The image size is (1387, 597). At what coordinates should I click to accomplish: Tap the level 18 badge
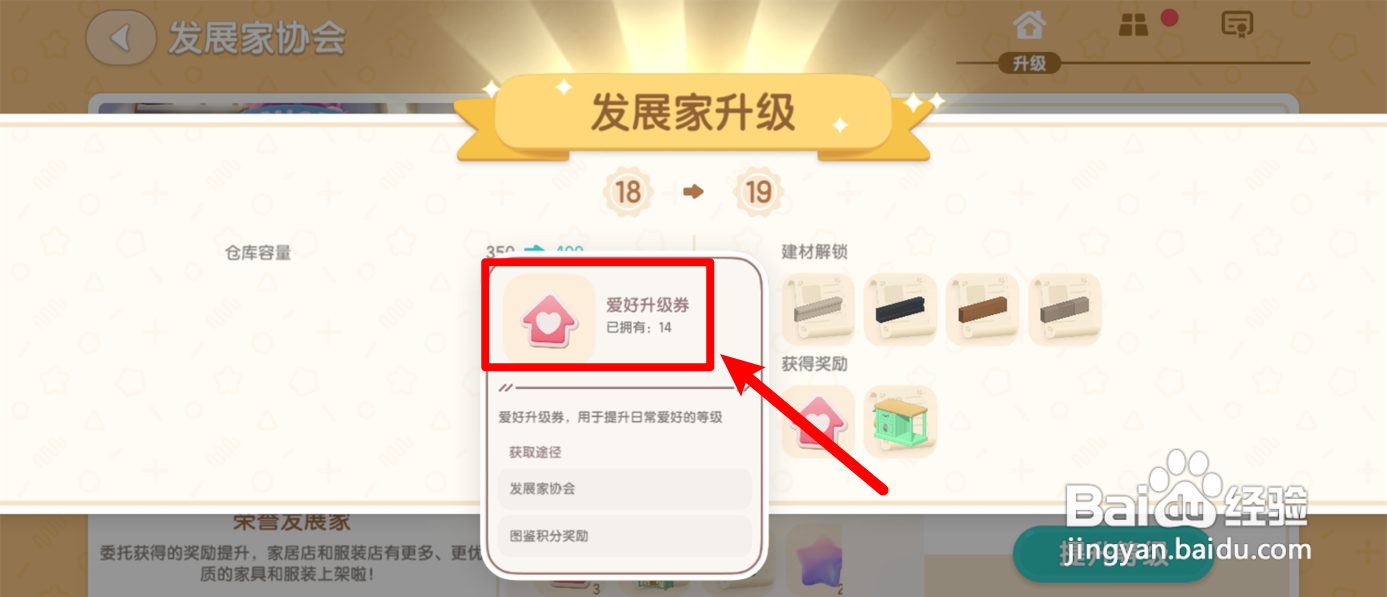coord(628,191)
